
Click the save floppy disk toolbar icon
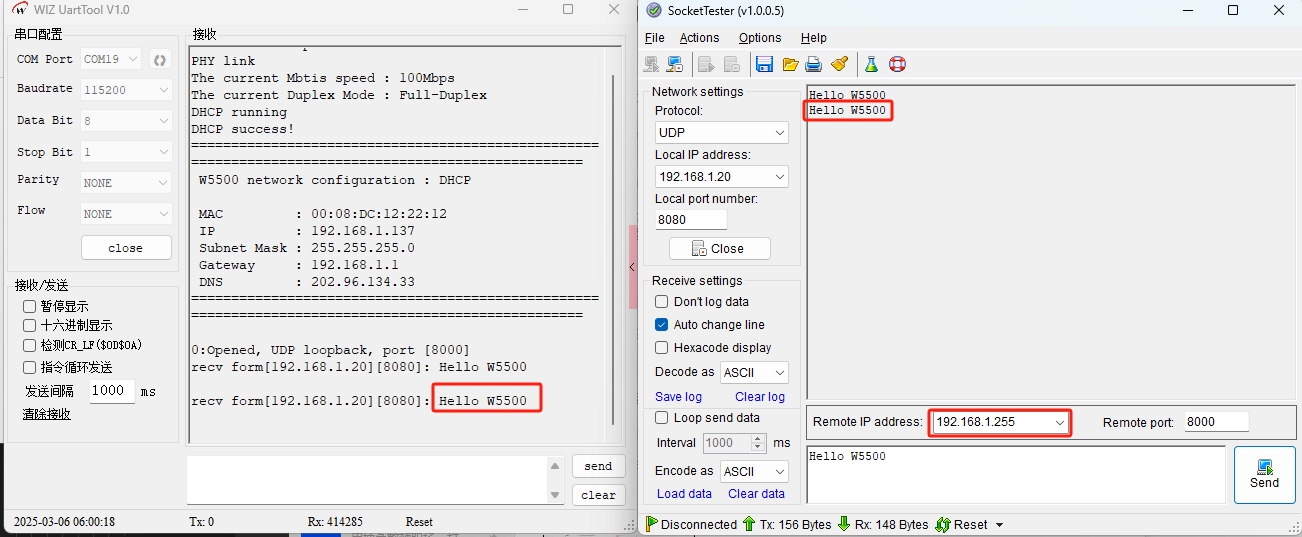764,64
